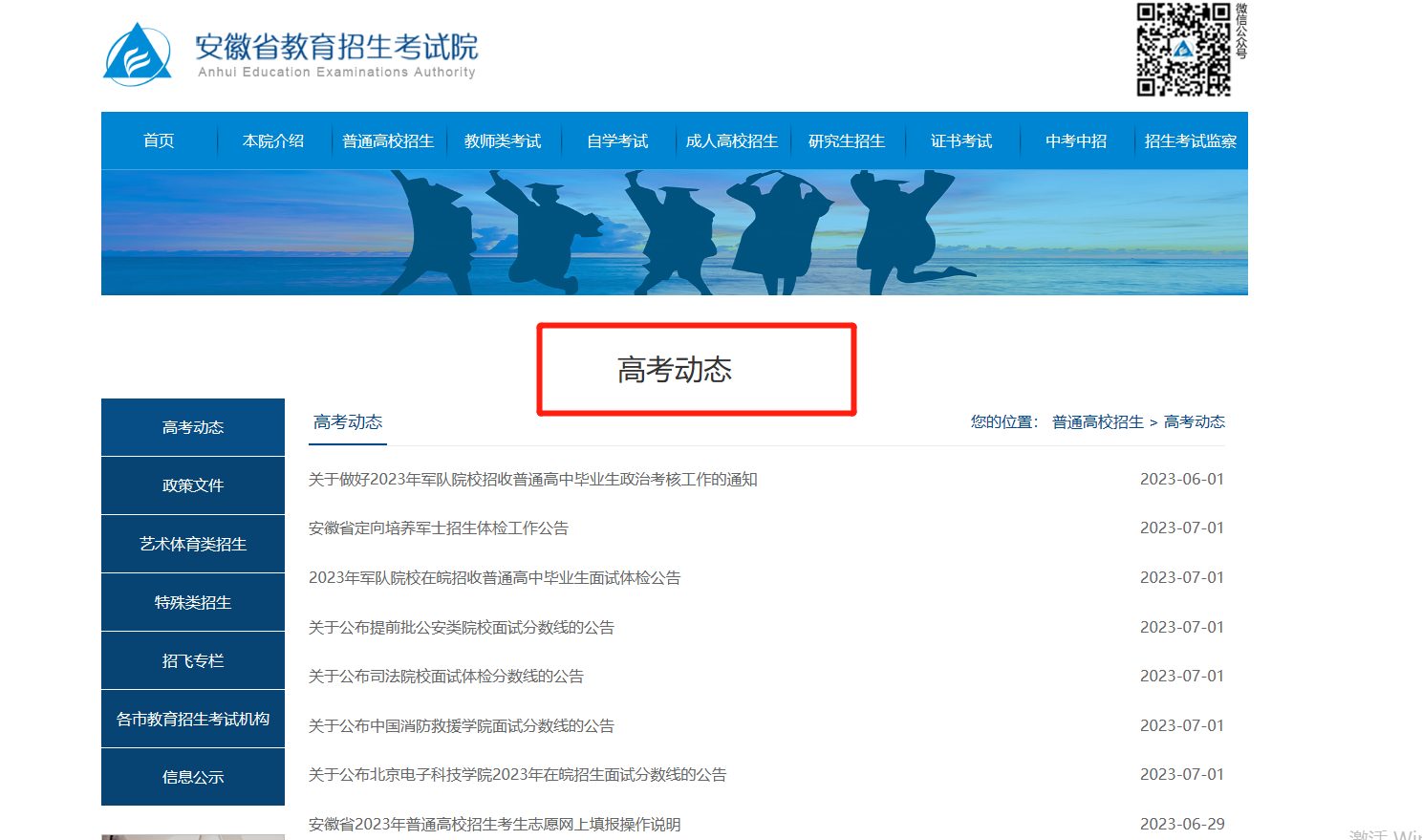Click 各市教育招生考试机构 in the sidebar

coord(193,719)
